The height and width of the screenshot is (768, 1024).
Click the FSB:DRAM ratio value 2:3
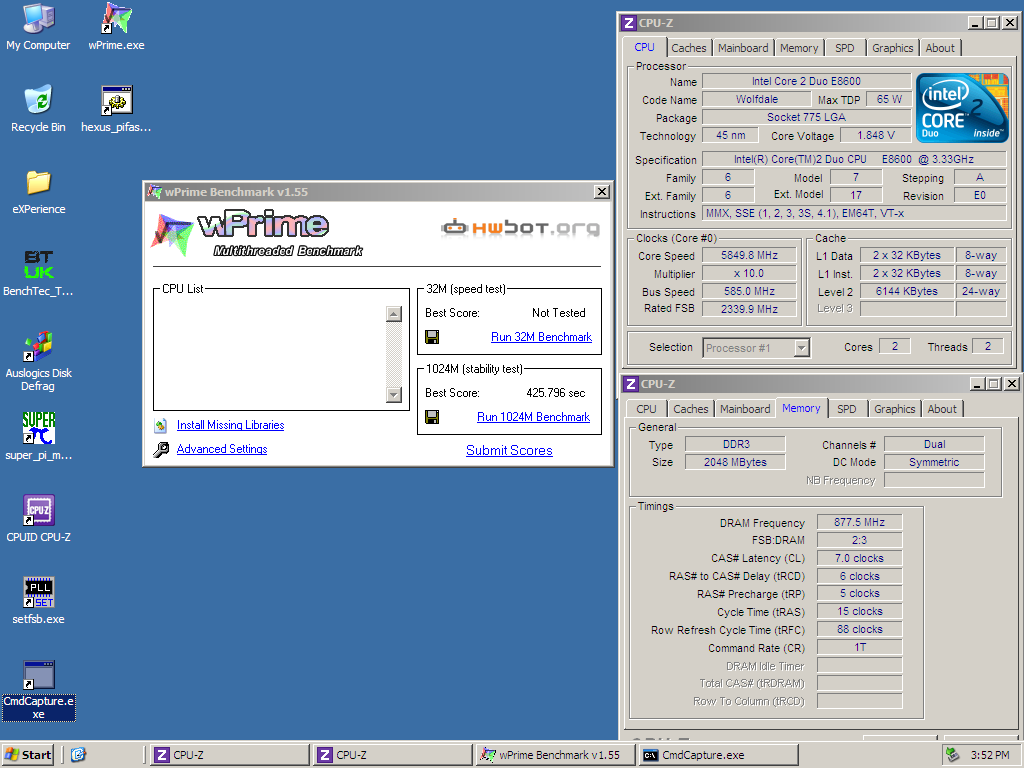pyautogui.click(x=859, y=540)
